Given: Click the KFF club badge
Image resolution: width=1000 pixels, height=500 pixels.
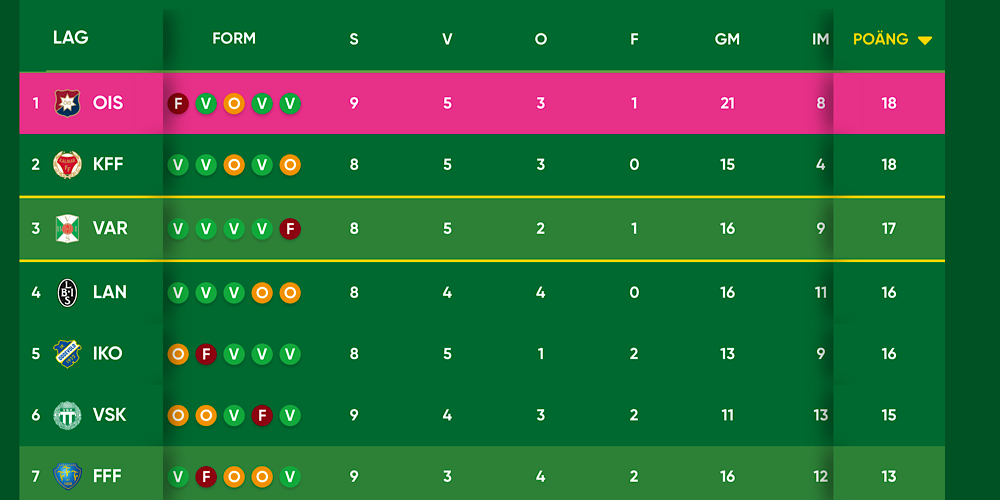Looking at the screenshot, I should coord(67,165).
